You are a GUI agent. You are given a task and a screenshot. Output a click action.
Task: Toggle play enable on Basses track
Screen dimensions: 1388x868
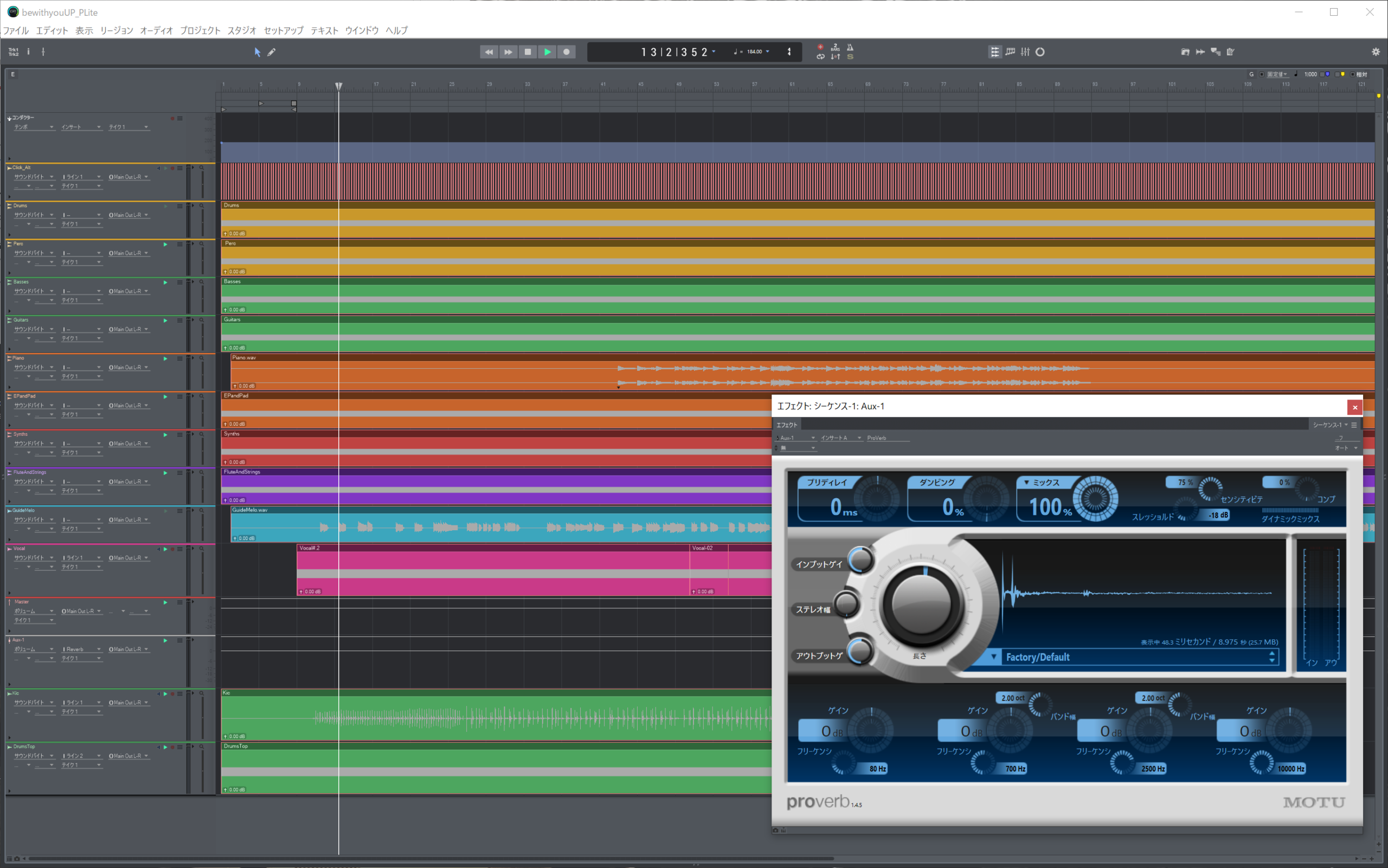pyautogui.click(x=165, y=282)
